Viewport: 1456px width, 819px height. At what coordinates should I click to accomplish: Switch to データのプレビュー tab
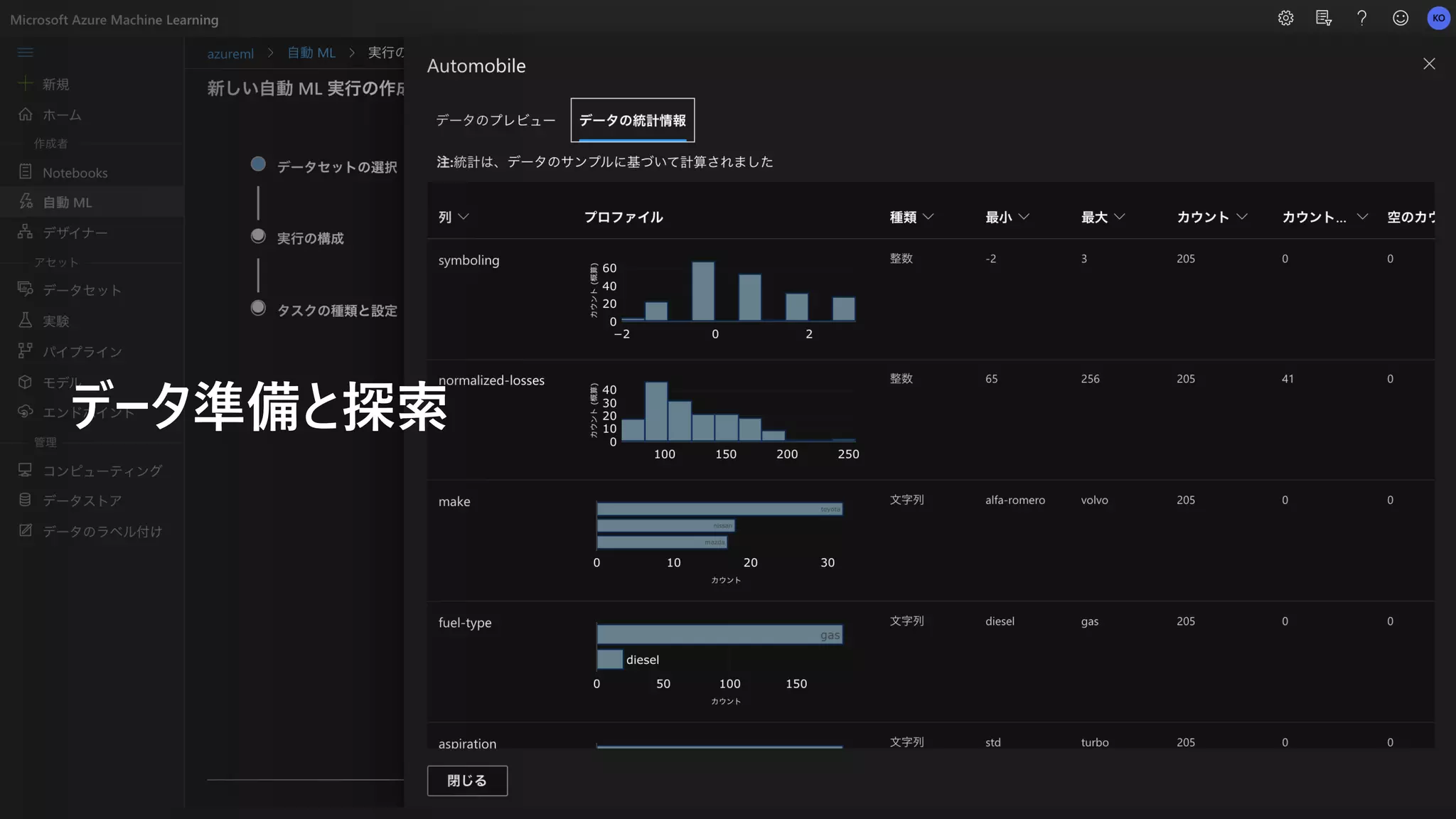(496, 120)
